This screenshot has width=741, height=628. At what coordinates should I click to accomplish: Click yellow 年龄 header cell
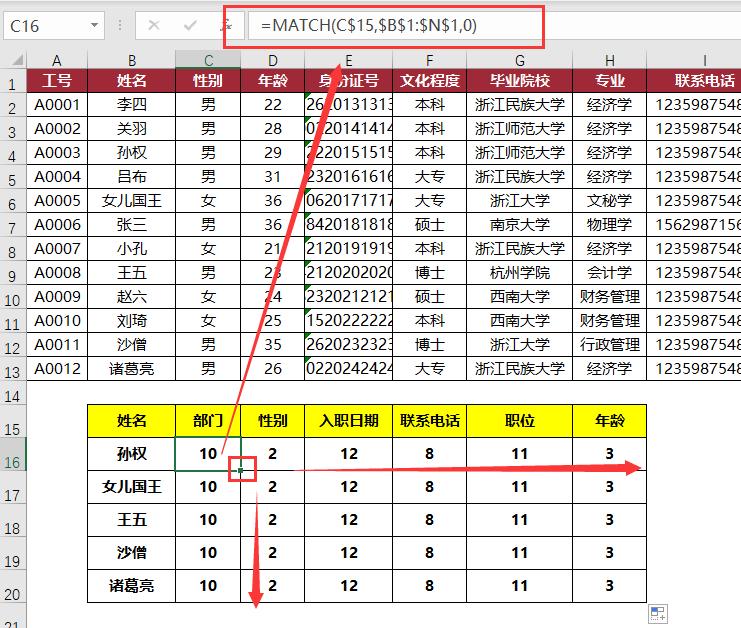tap(609, 421)
